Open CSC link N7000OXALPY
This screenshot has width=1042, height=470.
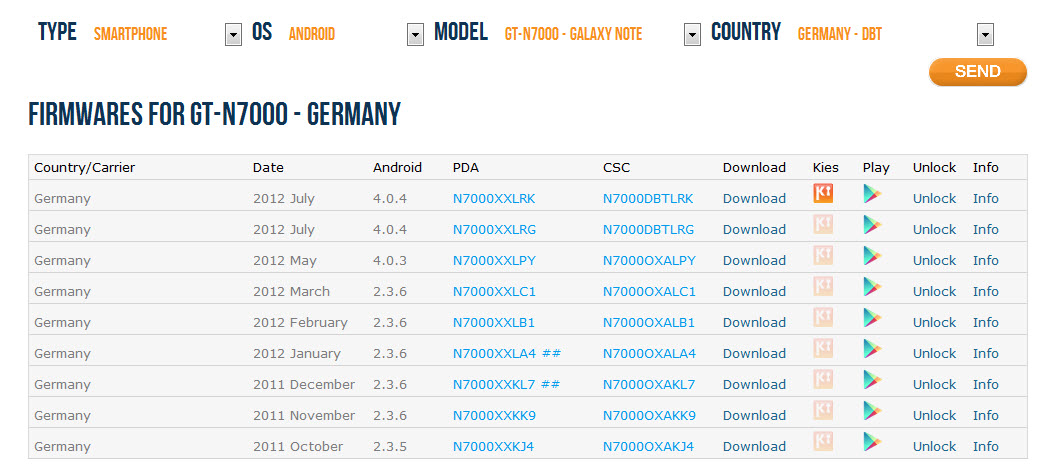pos(649,261)
